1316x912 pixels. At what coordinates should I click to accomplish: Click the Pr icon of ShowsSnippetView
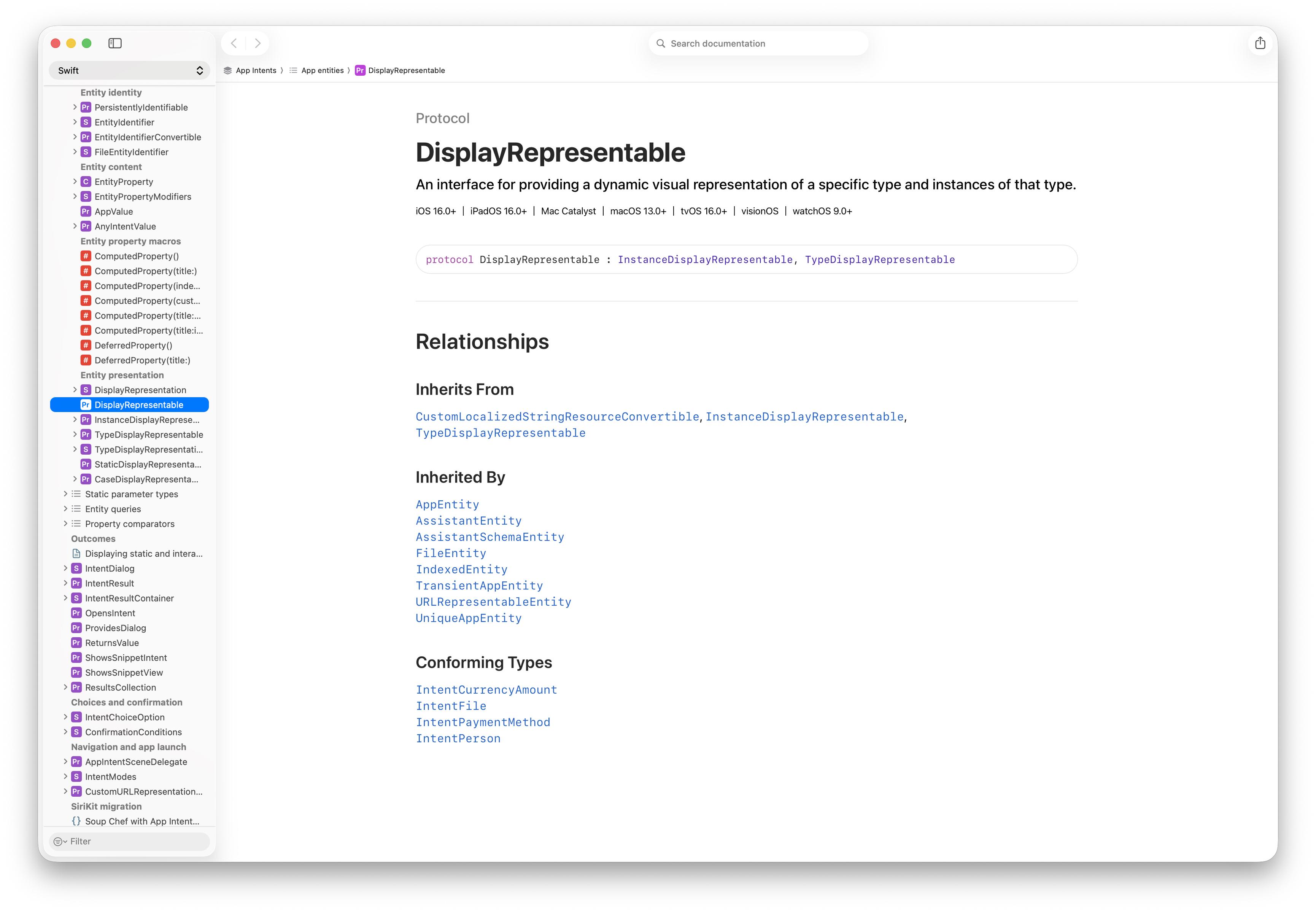coord(76,673)
